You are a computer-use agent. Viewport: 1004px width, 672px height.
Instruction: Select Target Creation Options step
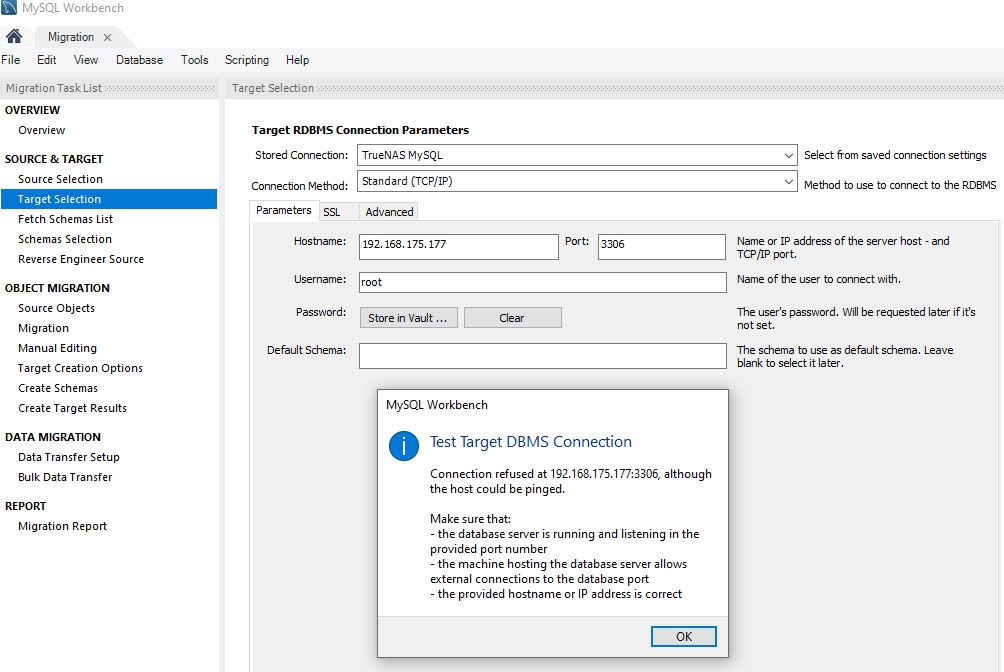tap(80, 368)
